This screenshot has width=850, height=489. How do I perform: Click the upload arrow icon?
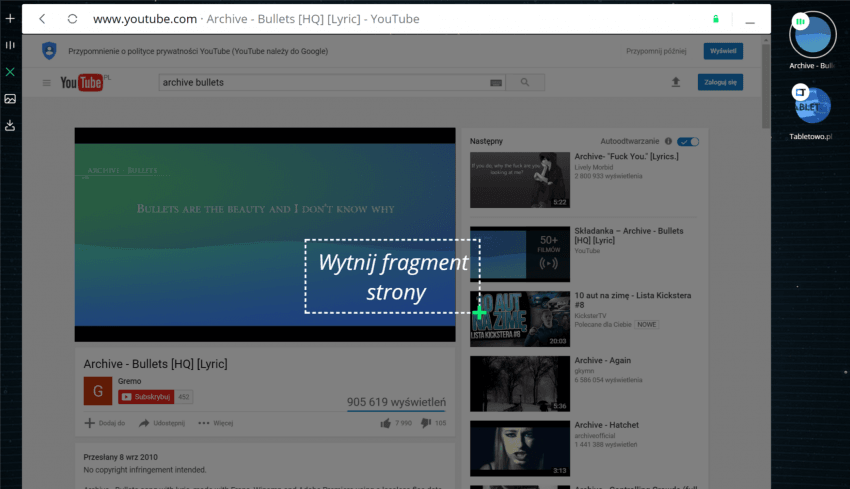(675, 82)
